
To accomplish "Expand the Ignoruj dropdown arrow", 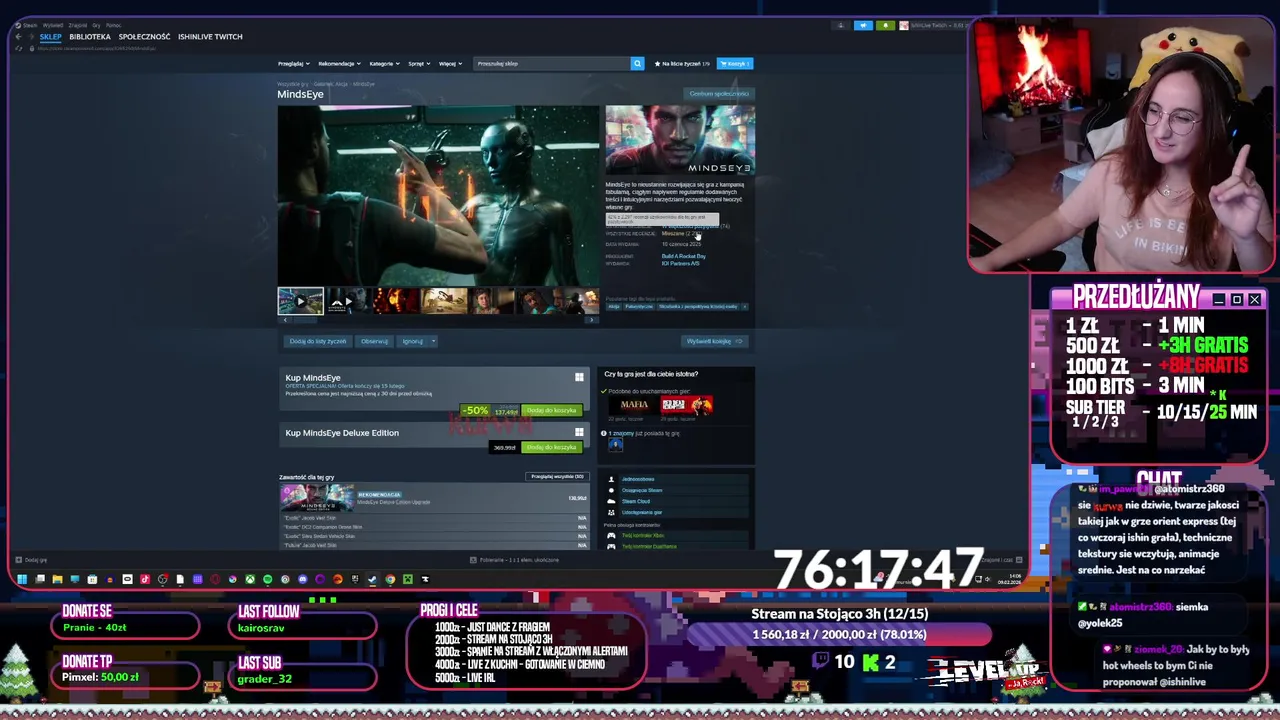I will point(433,341).
